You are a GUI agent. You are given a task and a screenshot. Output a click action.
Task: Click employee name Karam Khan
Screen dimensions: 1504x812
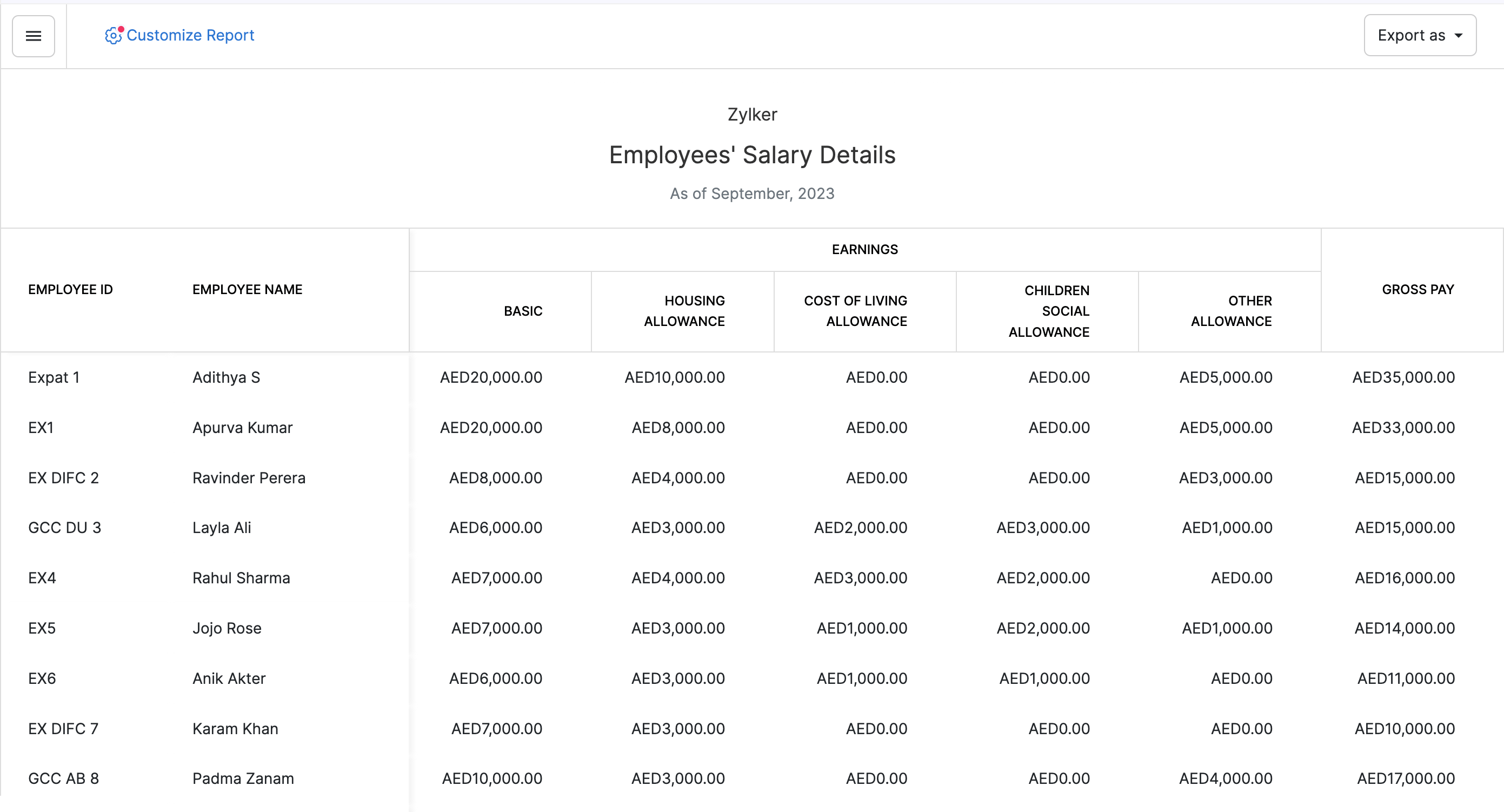[x=235, y=729]
